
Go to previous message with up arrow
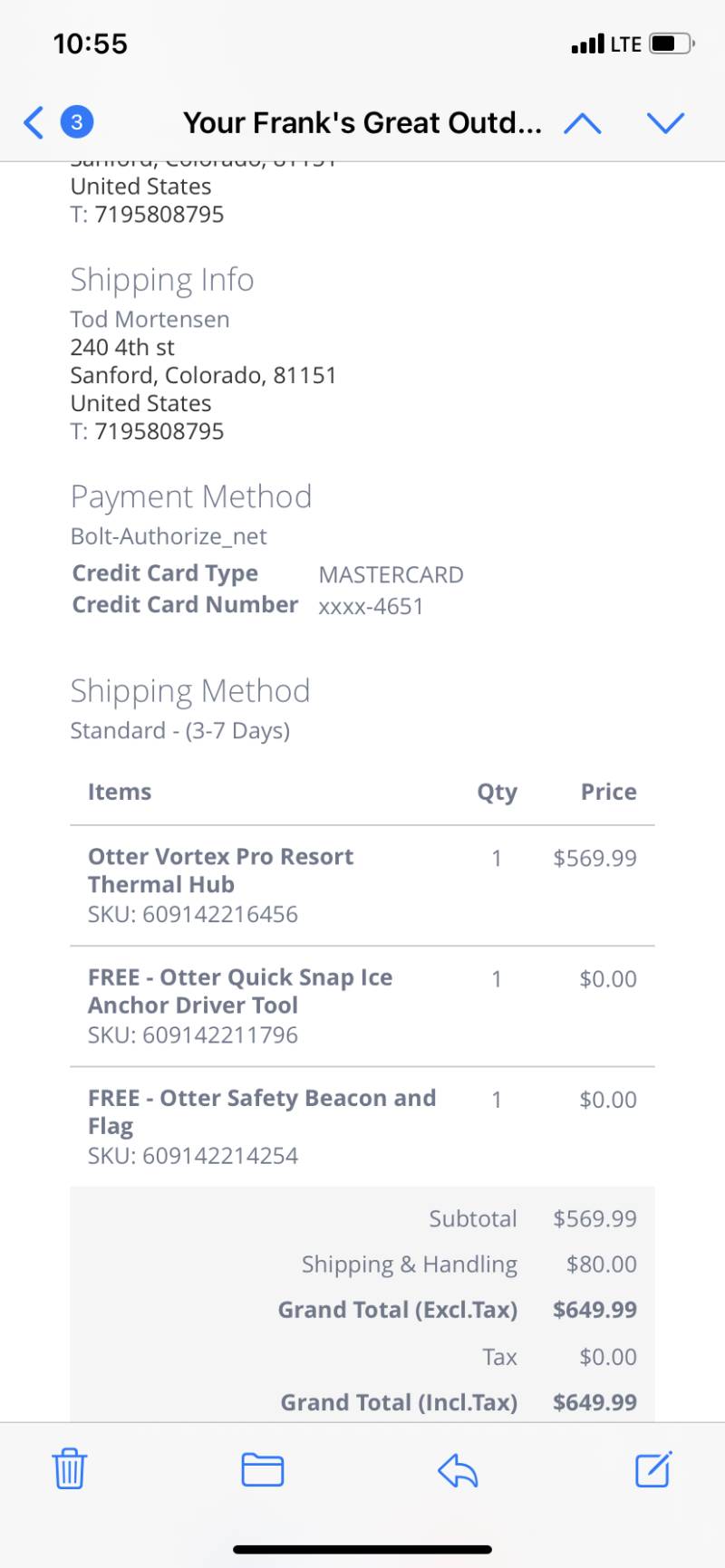[x=583, y=122]
